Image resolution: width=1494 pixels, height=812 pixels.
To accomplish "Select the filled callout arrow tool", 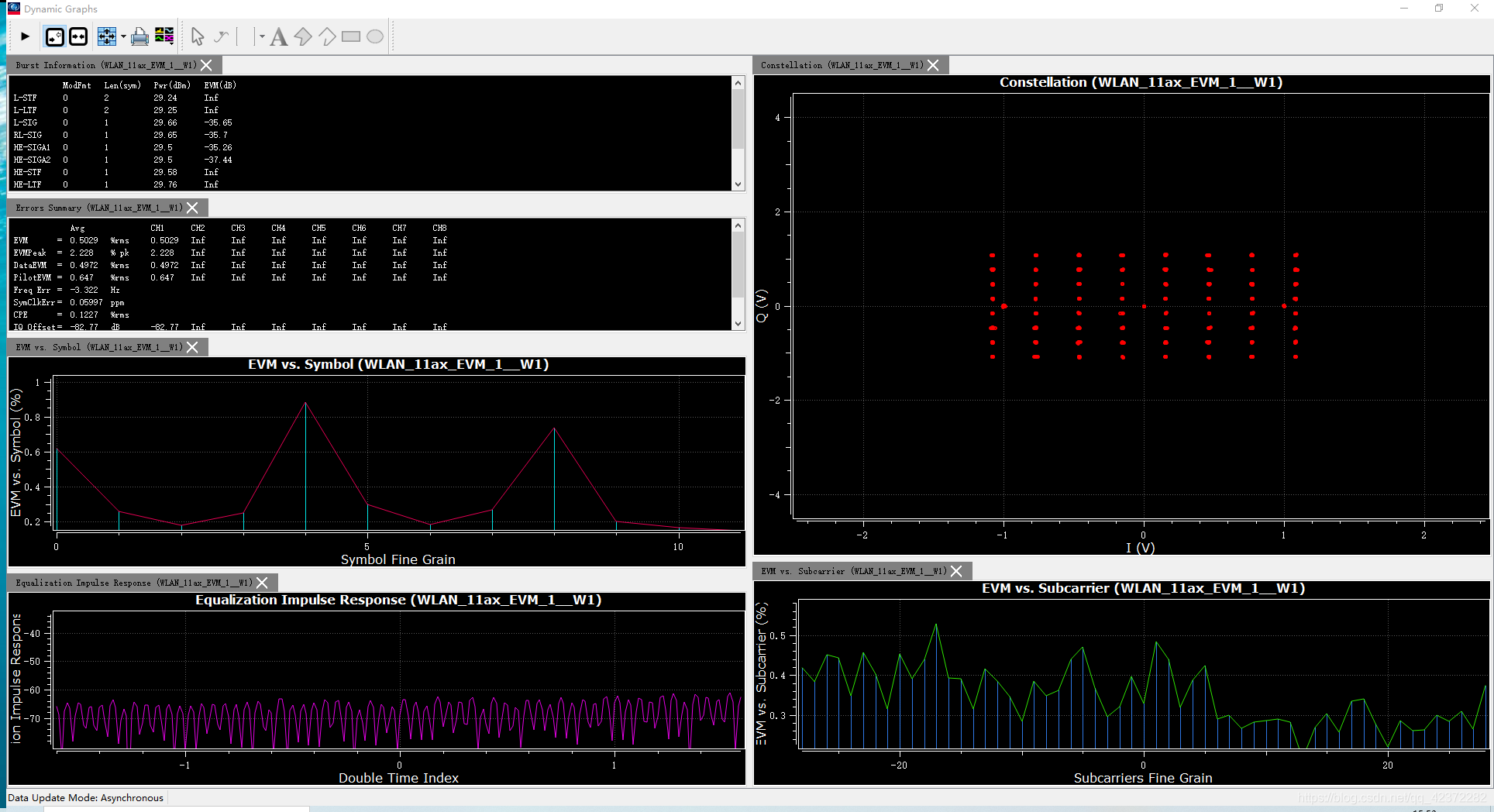I will 303,36.
